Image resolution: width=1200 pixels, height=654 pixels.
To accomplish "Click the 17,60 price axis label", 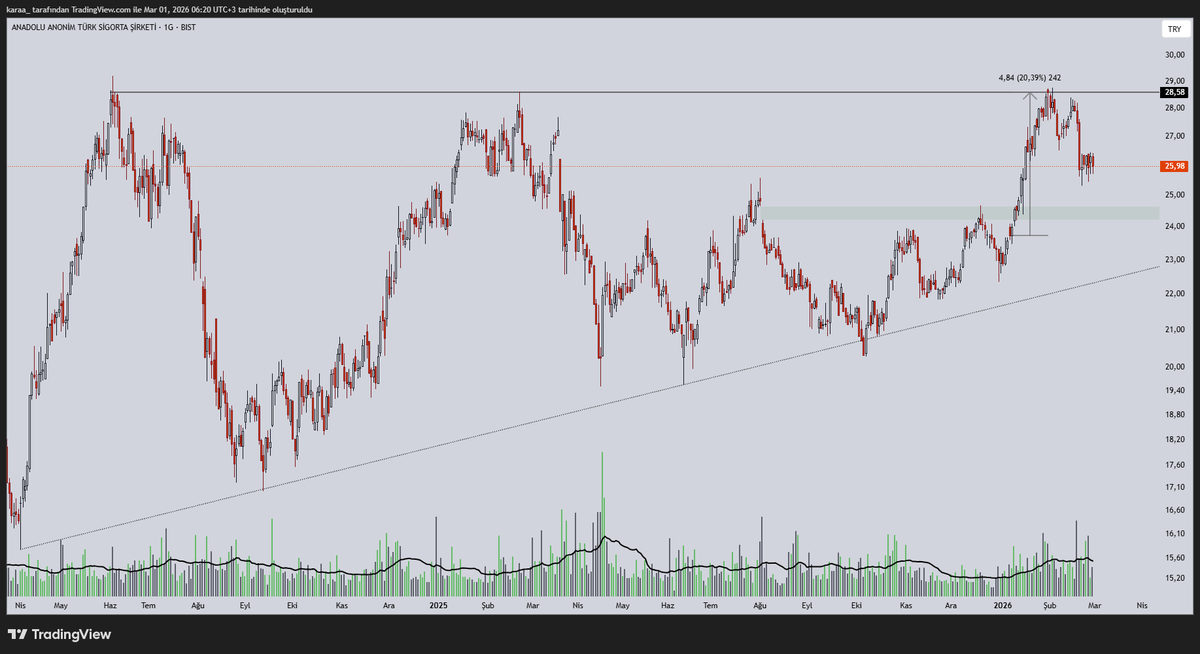I will [x=1174, y=464].
